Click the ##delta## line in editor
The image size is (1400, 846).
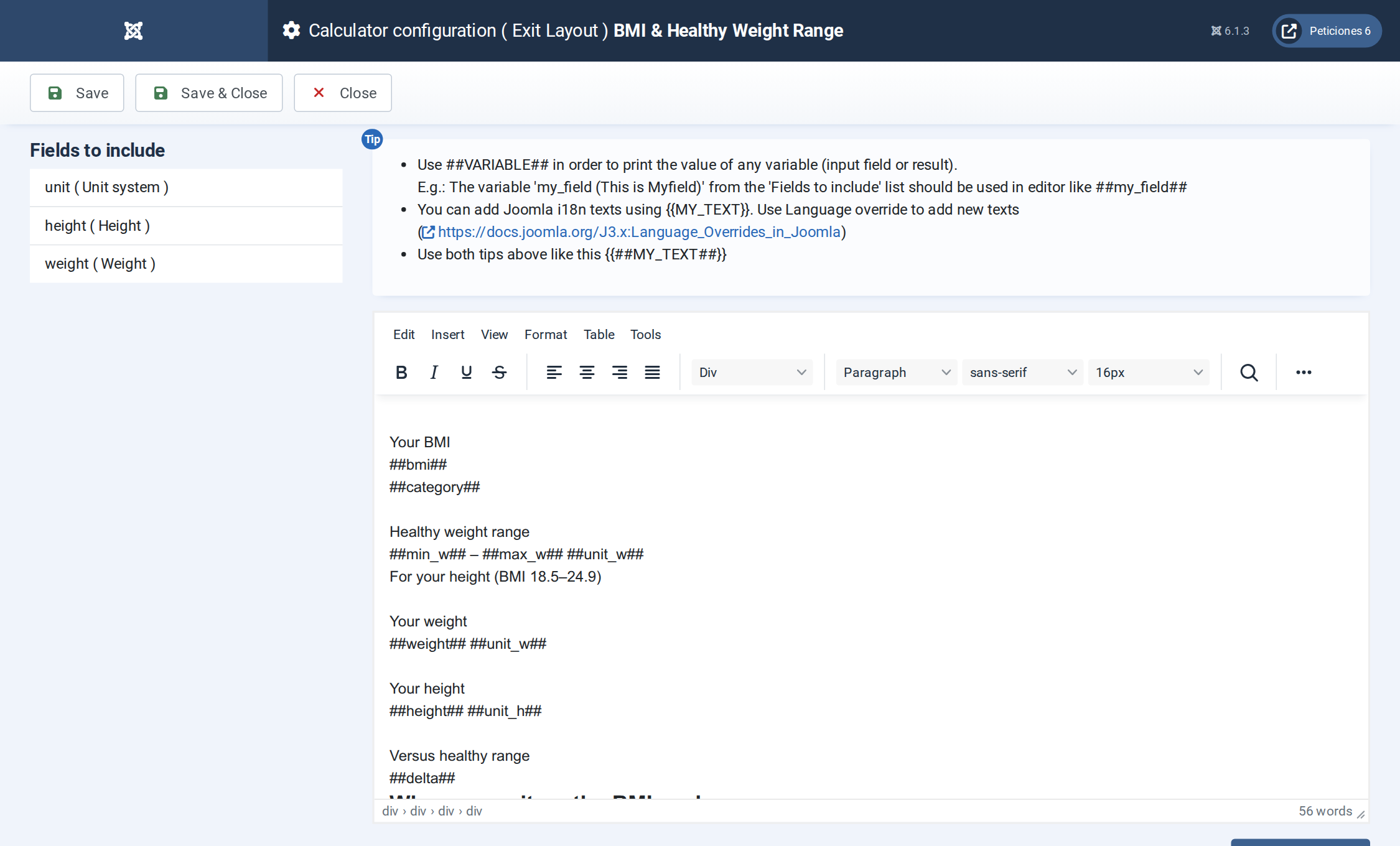422,778
